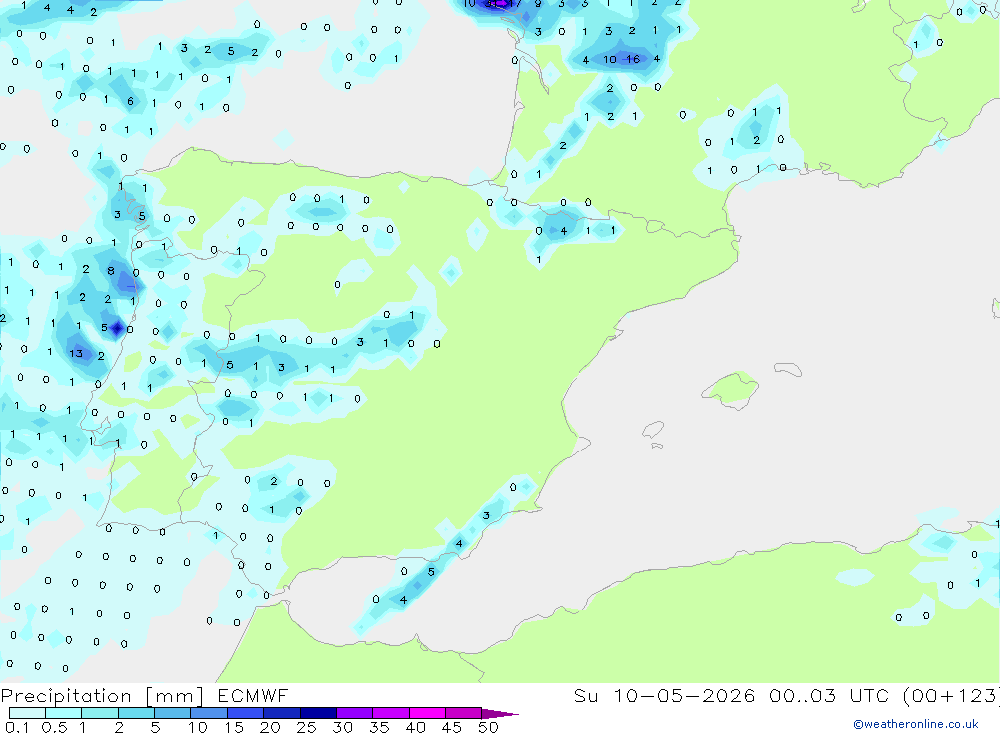Select the 20–25 mm legend color swatch
This screenshot has width=1000, height=733.
tap(281, 713)
